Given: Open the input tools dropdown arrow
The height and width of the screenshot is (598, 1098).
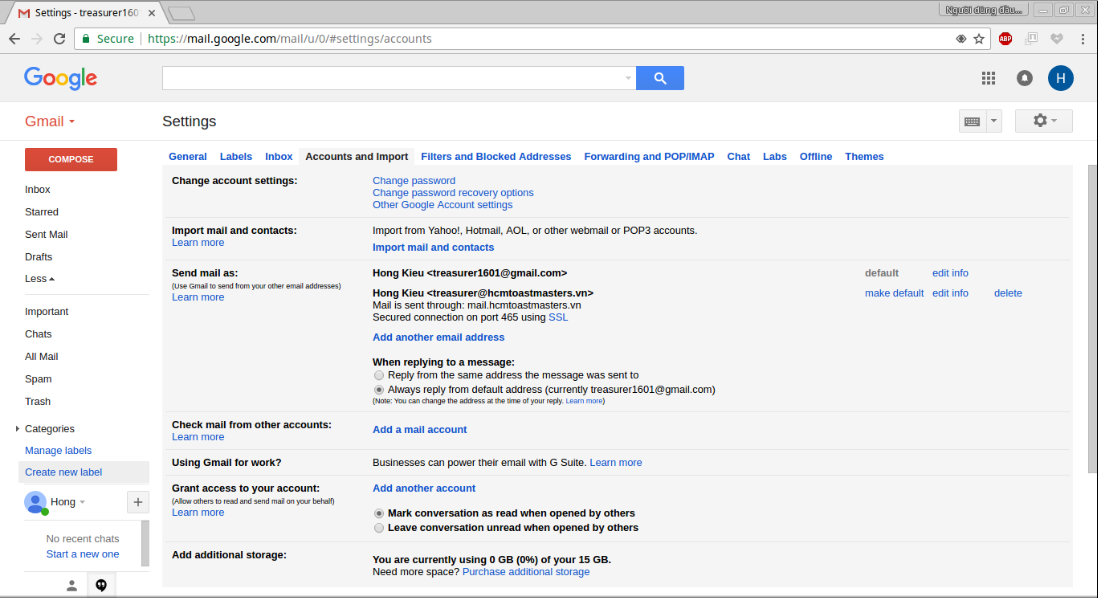Looking at the screenshot, I should point(994,121).
